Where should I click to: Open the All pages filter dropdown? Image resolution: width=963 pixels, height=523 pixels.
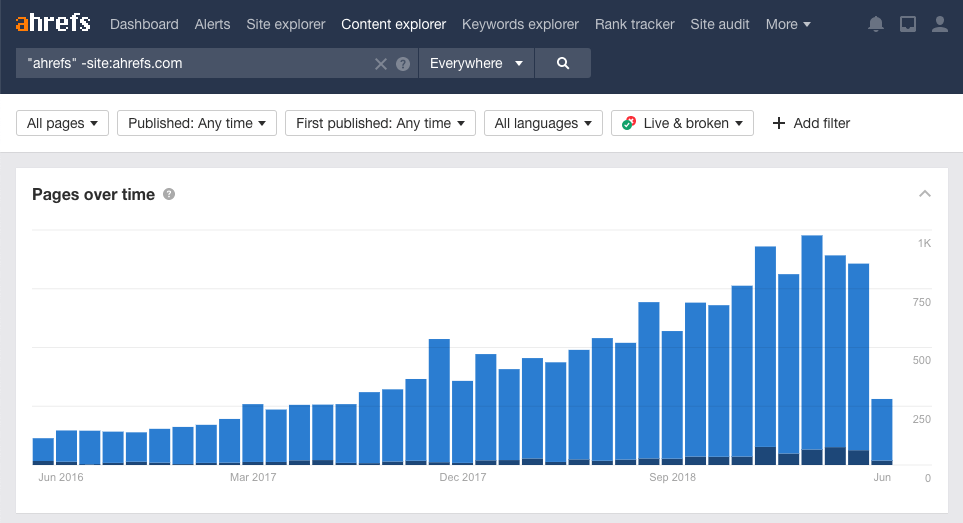point(62,123)
